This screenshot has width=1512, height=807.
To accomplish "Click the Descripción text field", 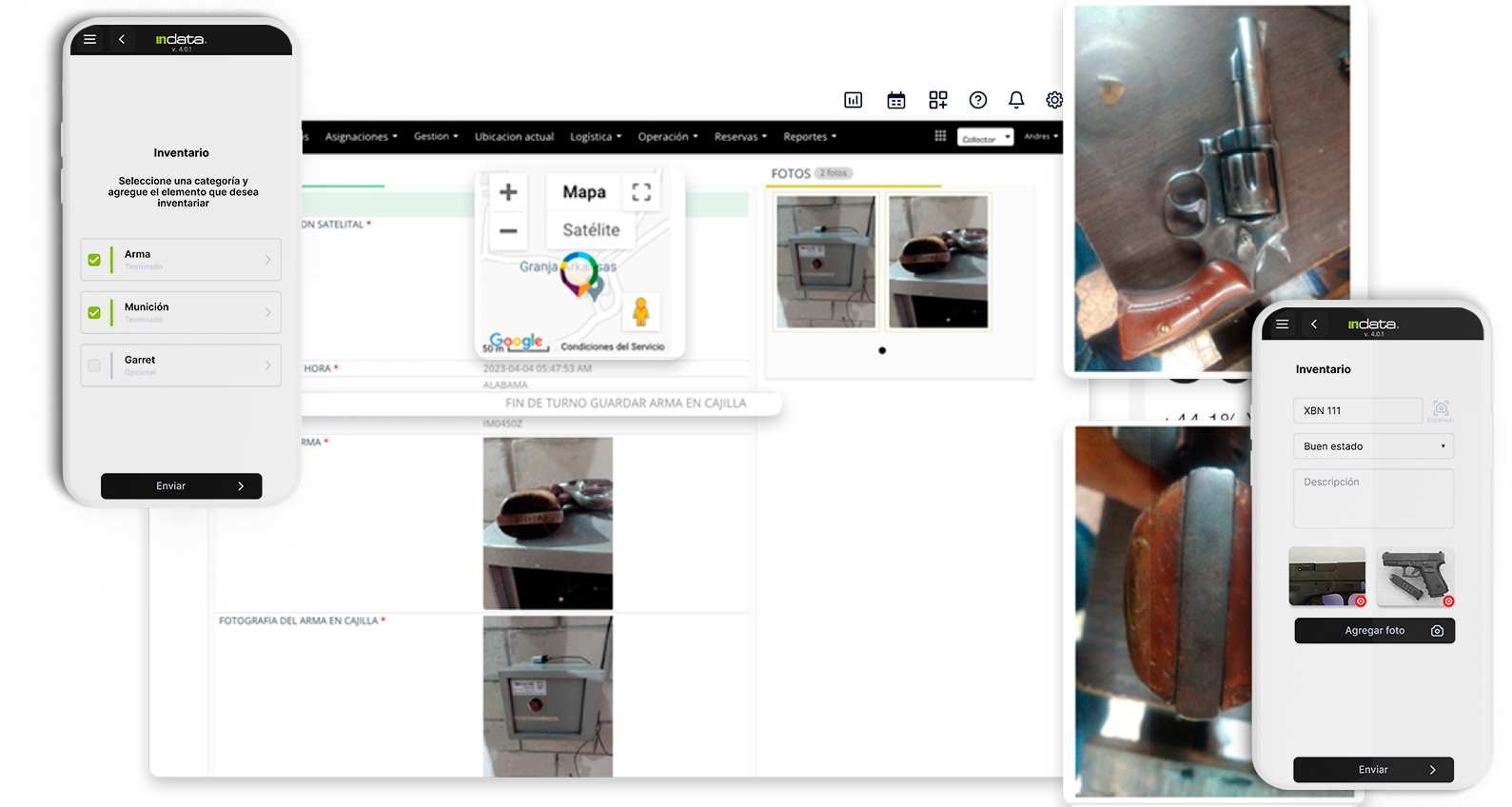I will click(1372, 498).
